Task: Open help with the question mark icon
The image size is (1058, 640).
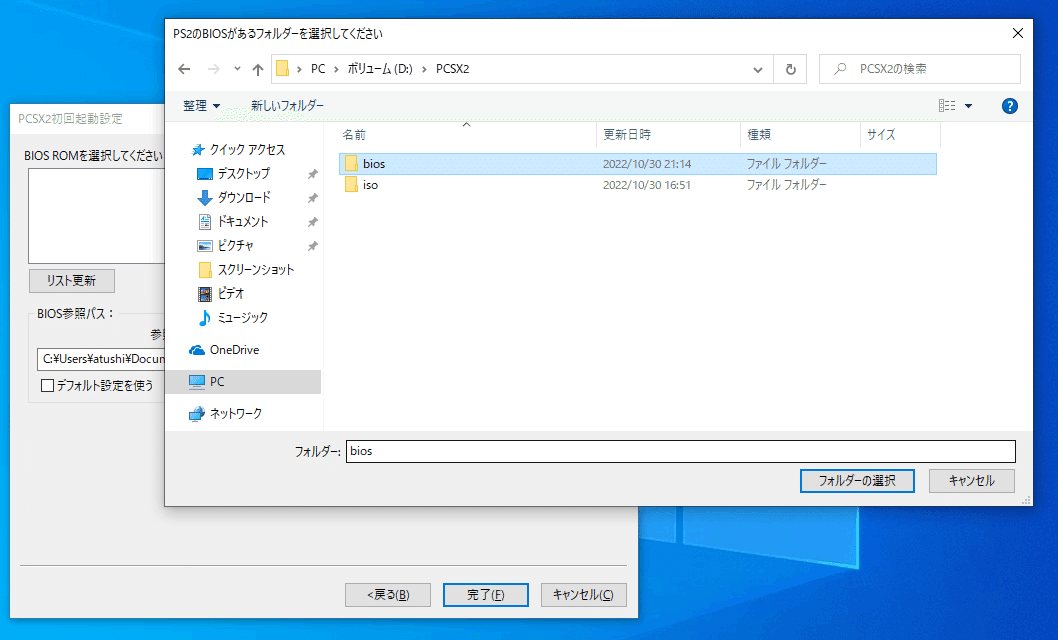Action: click(1009, 106)
